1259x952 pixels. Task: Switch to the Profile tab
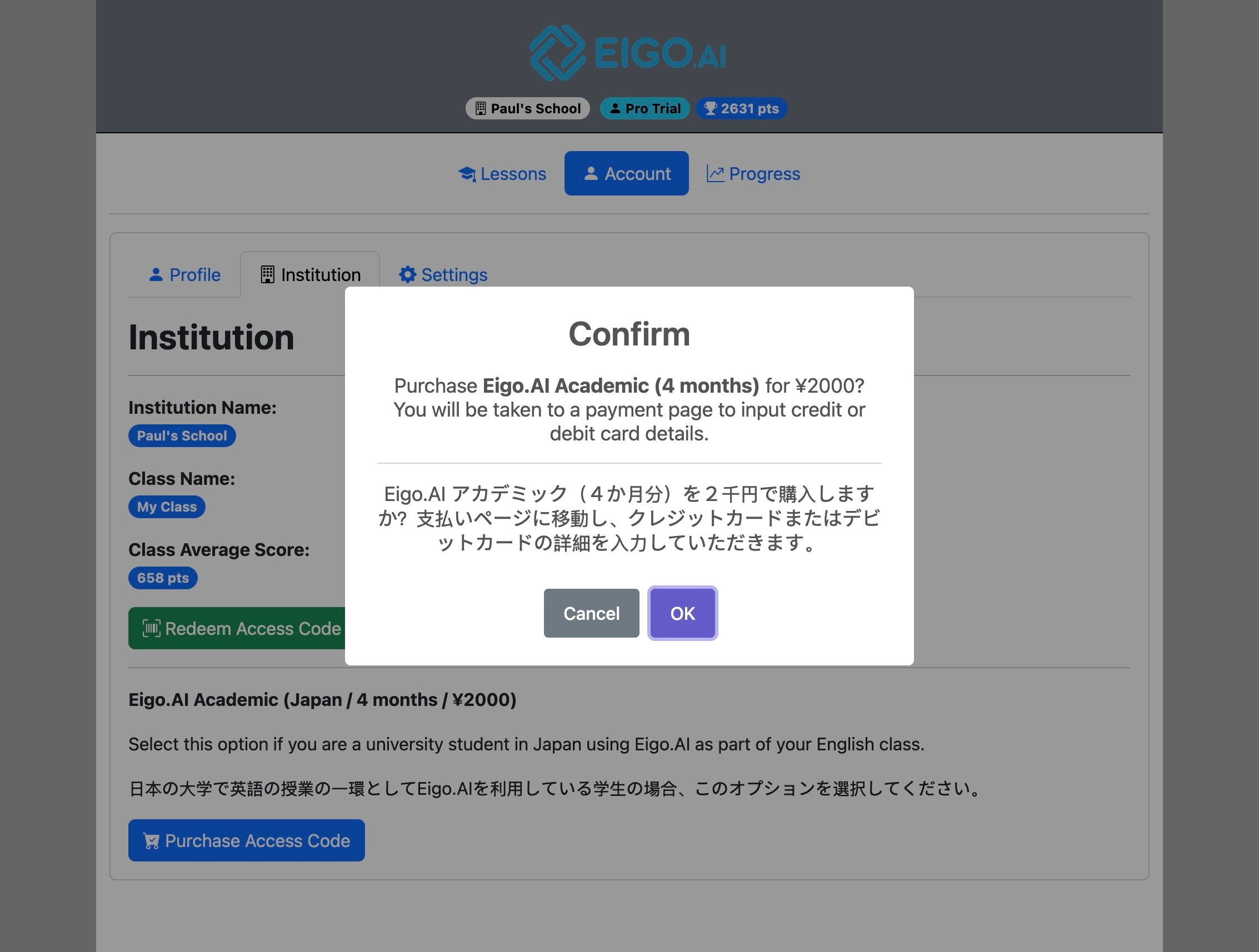[x=184, y=275]
